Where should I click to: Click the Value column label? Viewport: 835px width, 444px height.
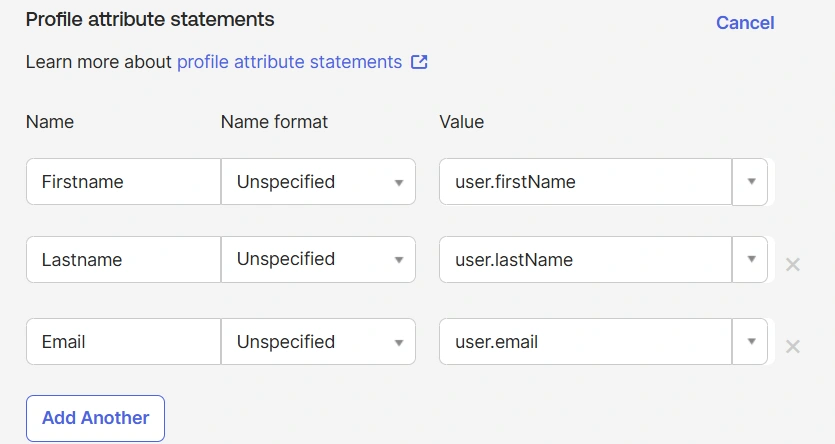[461, 122]
